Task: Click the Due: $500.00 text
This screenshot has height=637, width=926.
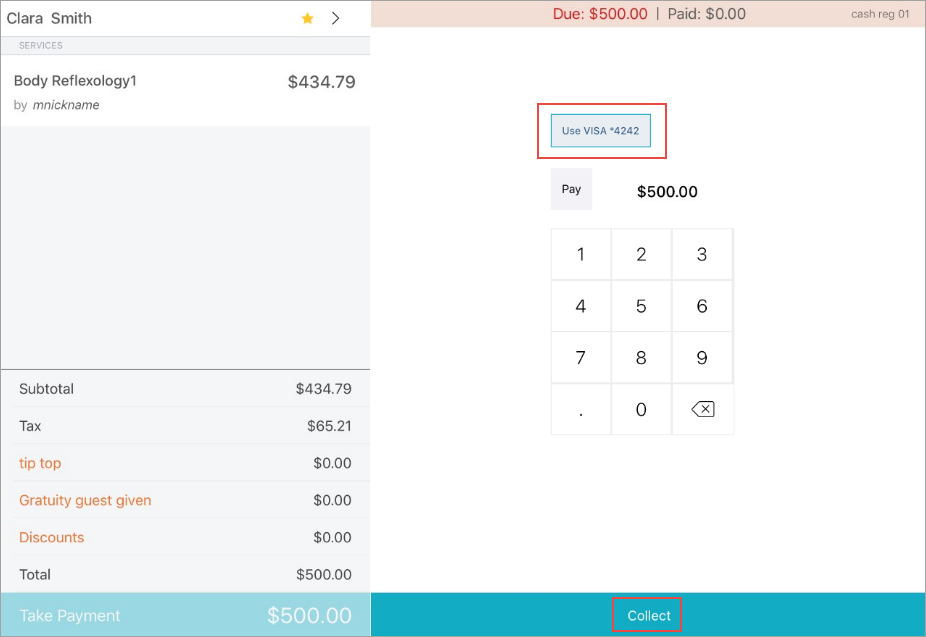Action: [x=600, y=14]
